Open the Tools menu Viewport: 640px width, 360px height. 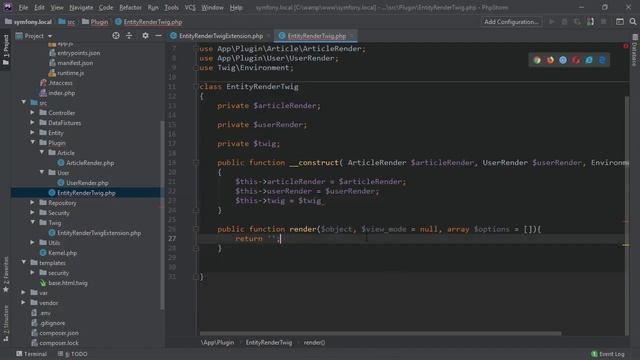pos(171,7)
